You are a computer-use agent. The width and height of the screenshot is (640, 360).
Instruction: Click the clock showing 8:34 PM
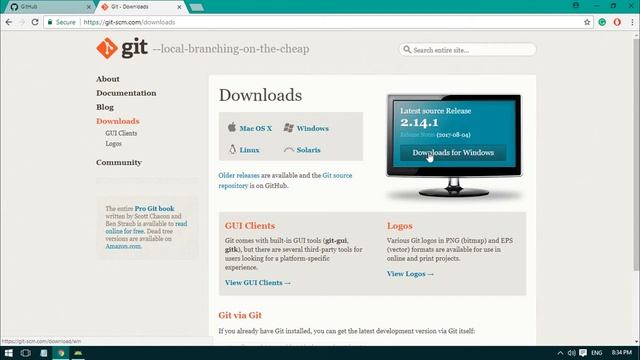click(622, 352)
